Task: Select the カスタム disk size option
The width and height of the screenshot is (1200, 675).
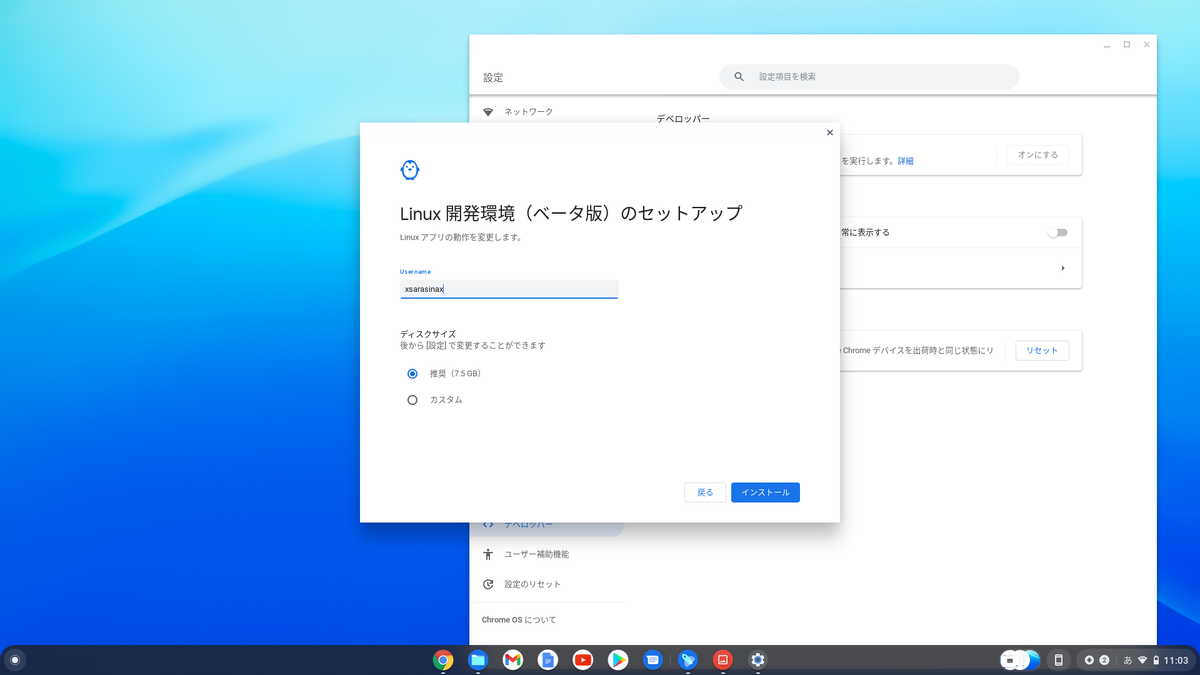Action: coord(412,400)
